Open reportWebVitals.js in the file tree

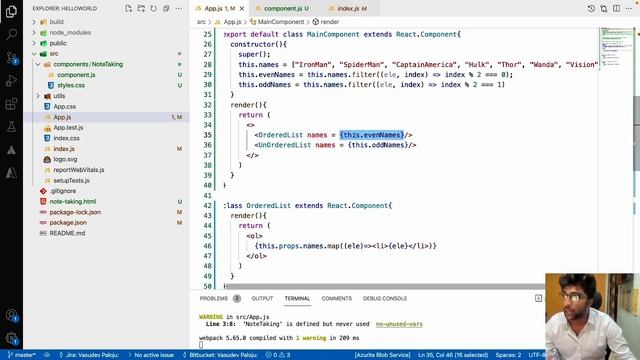[x=78, y=170]
